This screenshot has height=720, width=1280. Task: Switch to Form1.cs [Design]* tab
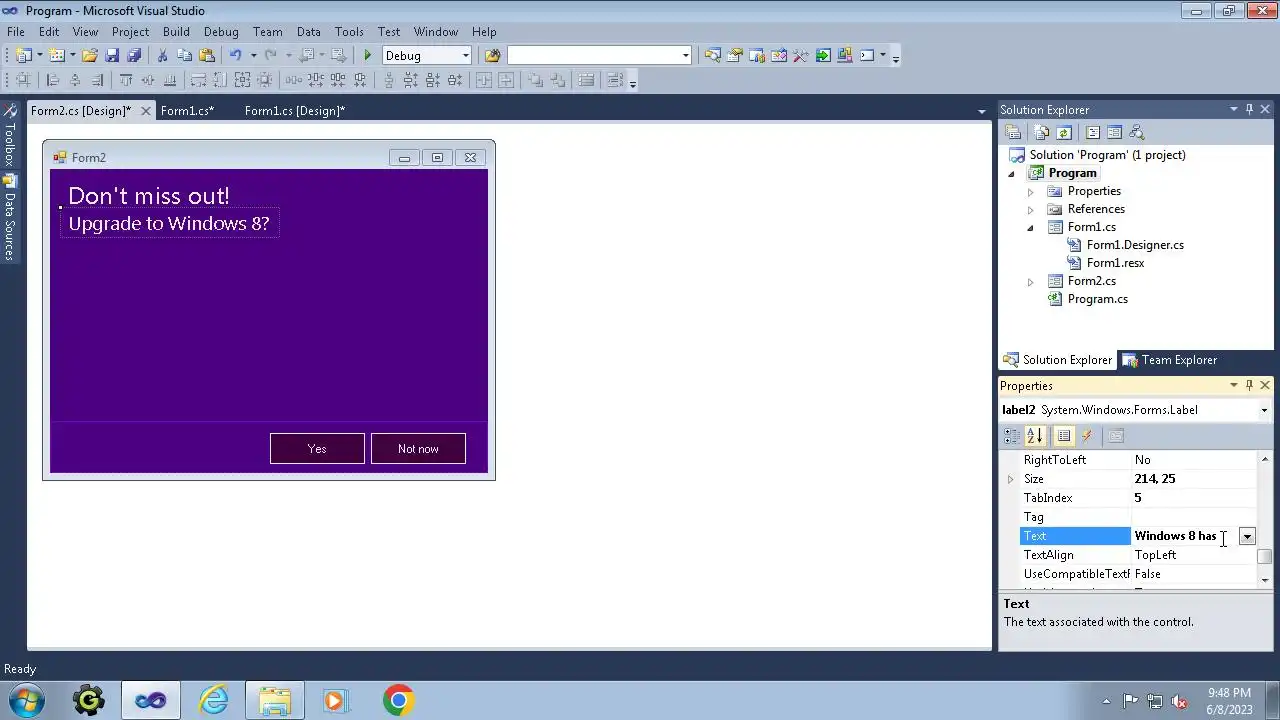(x=295, y=111)
